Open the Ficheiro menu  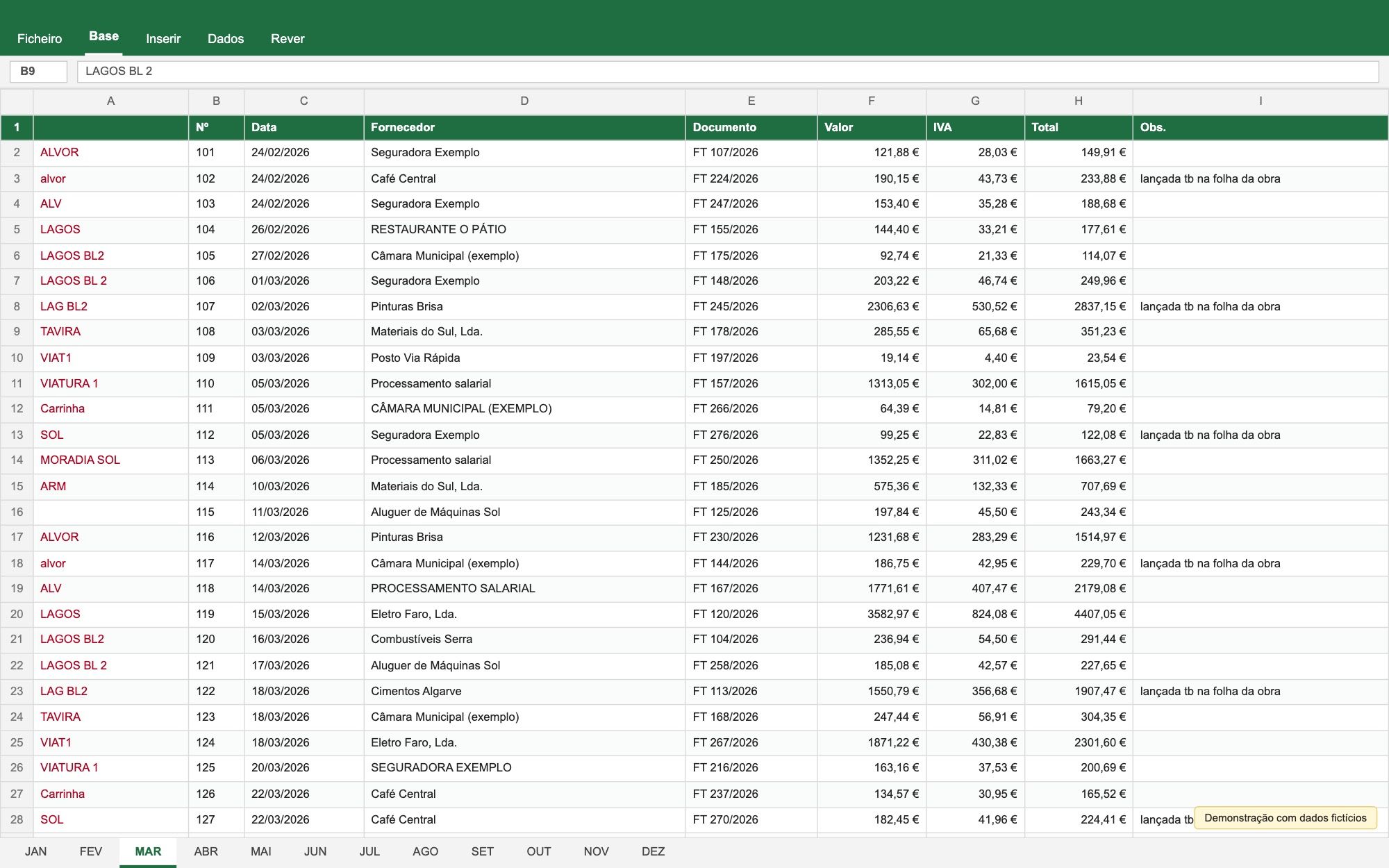pyautogui.click(x=40, y=39)
